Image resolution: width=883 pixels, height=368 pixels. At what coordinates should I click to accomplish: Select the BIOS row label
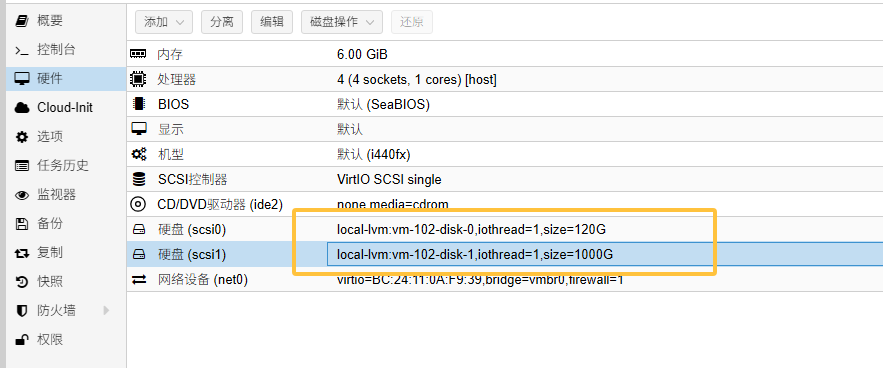(x=173, y=104)
